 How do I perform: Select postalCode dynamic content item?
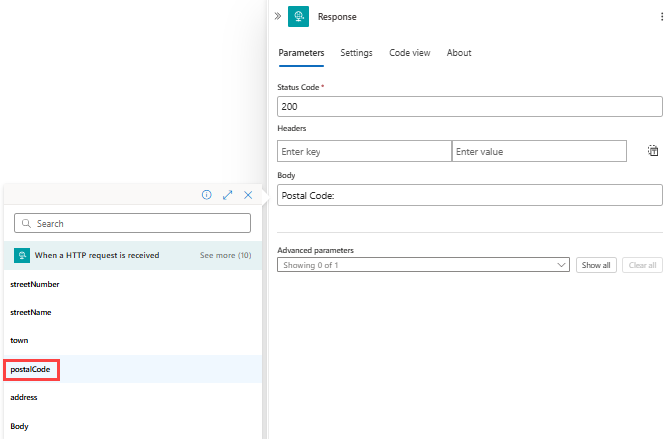tap(31, 369)
